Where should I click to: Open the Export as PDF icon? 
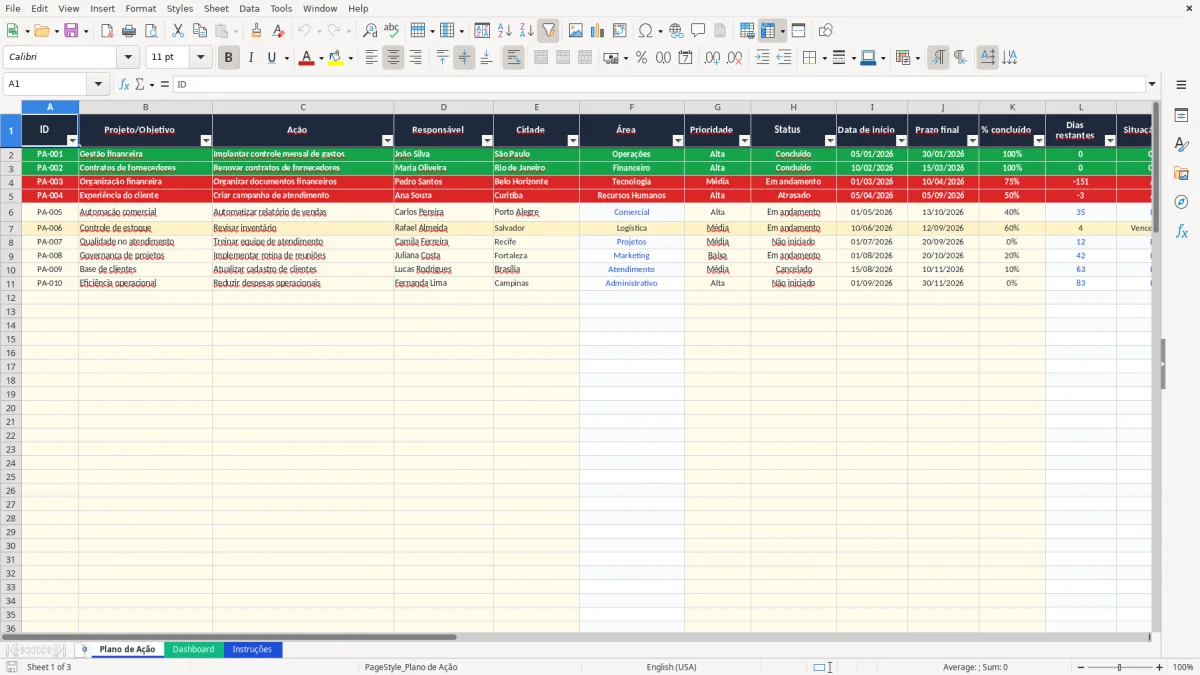coord(107,31)
